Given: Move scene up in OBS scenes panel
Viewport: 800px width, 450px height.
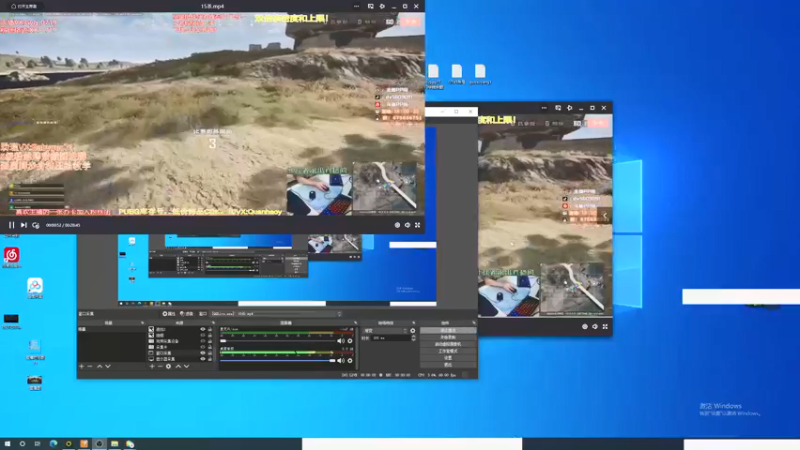Looking at the screenshot, I should coord(99,366).
